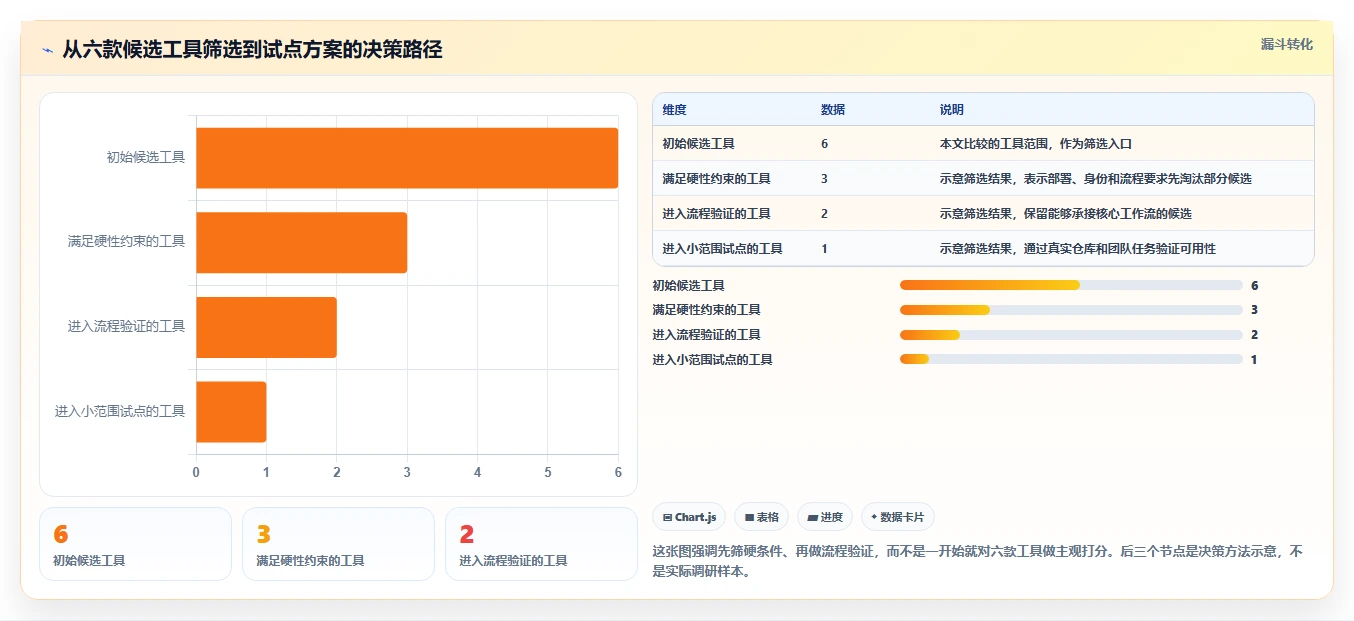Click the red 2 data card
The height and width of the screenshot is (621, 1354).
(541, 544)
